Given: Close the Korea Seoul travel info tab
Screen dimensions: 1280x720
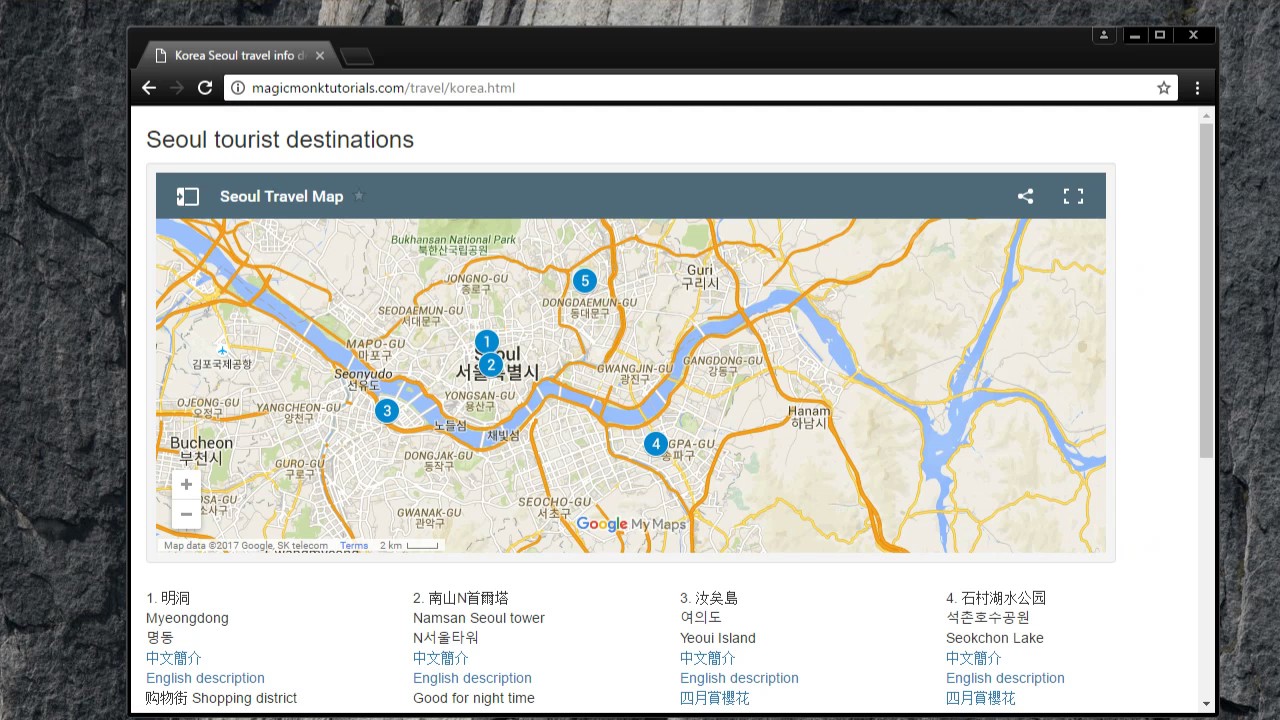Looking at the screenshot, I should click(320, 56).
